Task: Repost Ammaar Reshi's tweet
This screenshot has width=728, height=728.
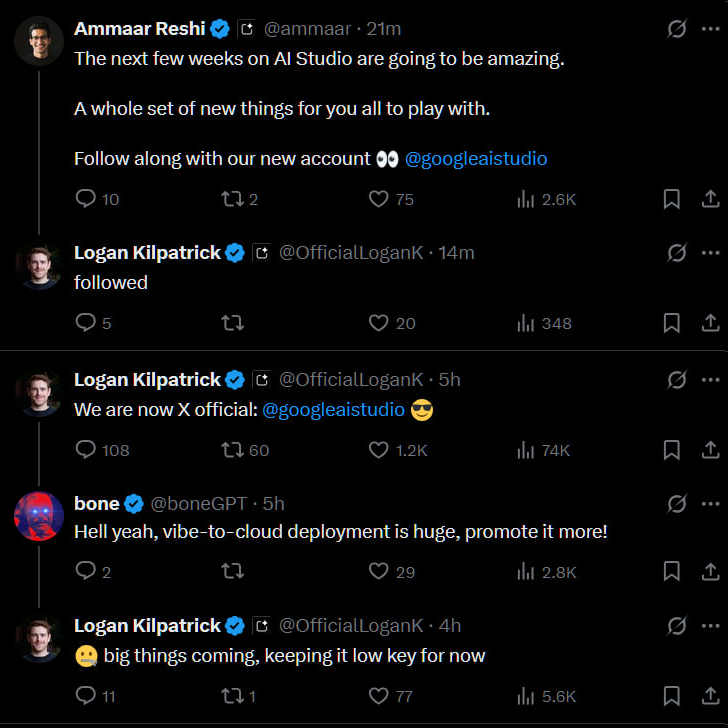Action: (231, 199)
